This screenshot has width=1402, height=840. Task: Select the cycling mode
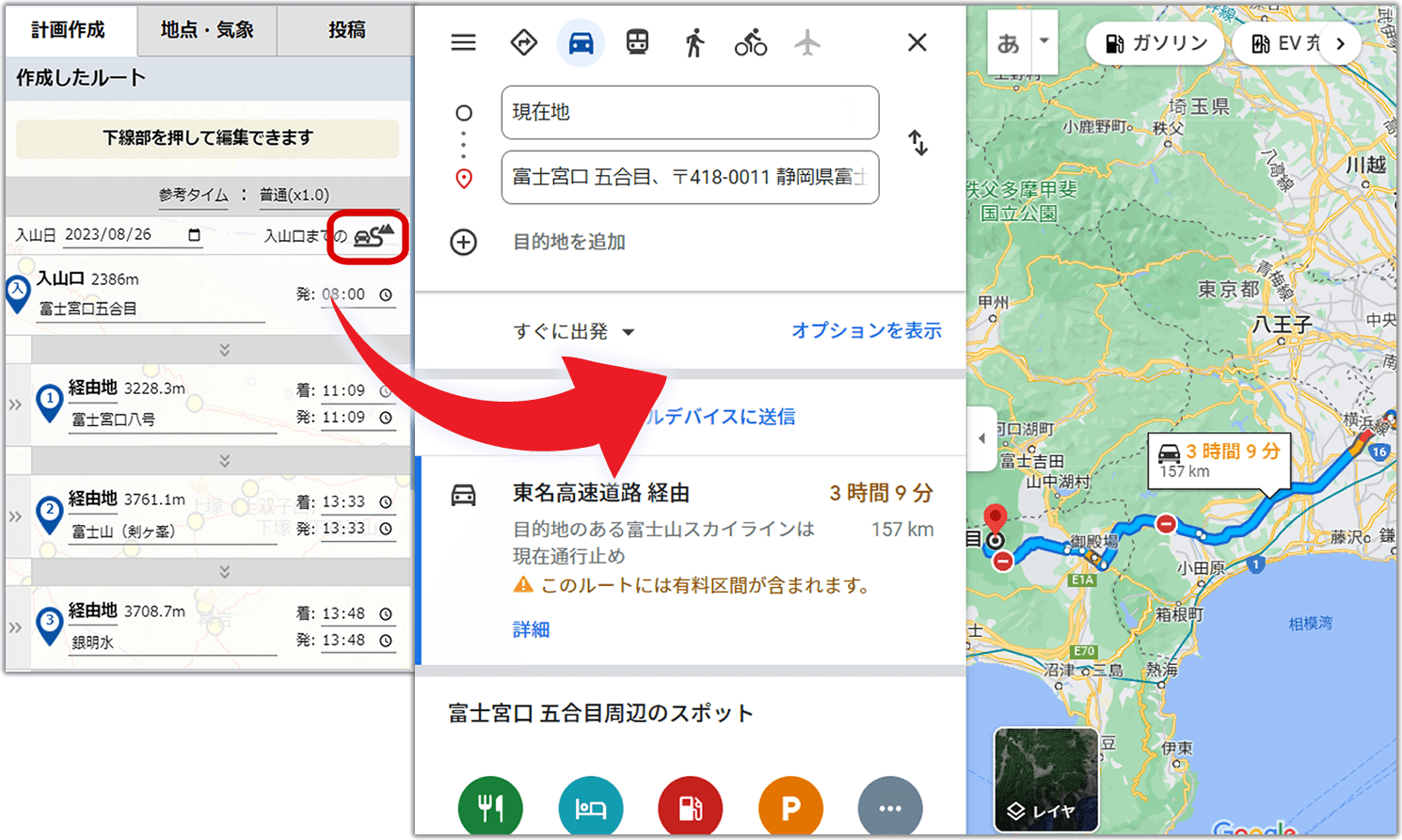tap(750, 43)
